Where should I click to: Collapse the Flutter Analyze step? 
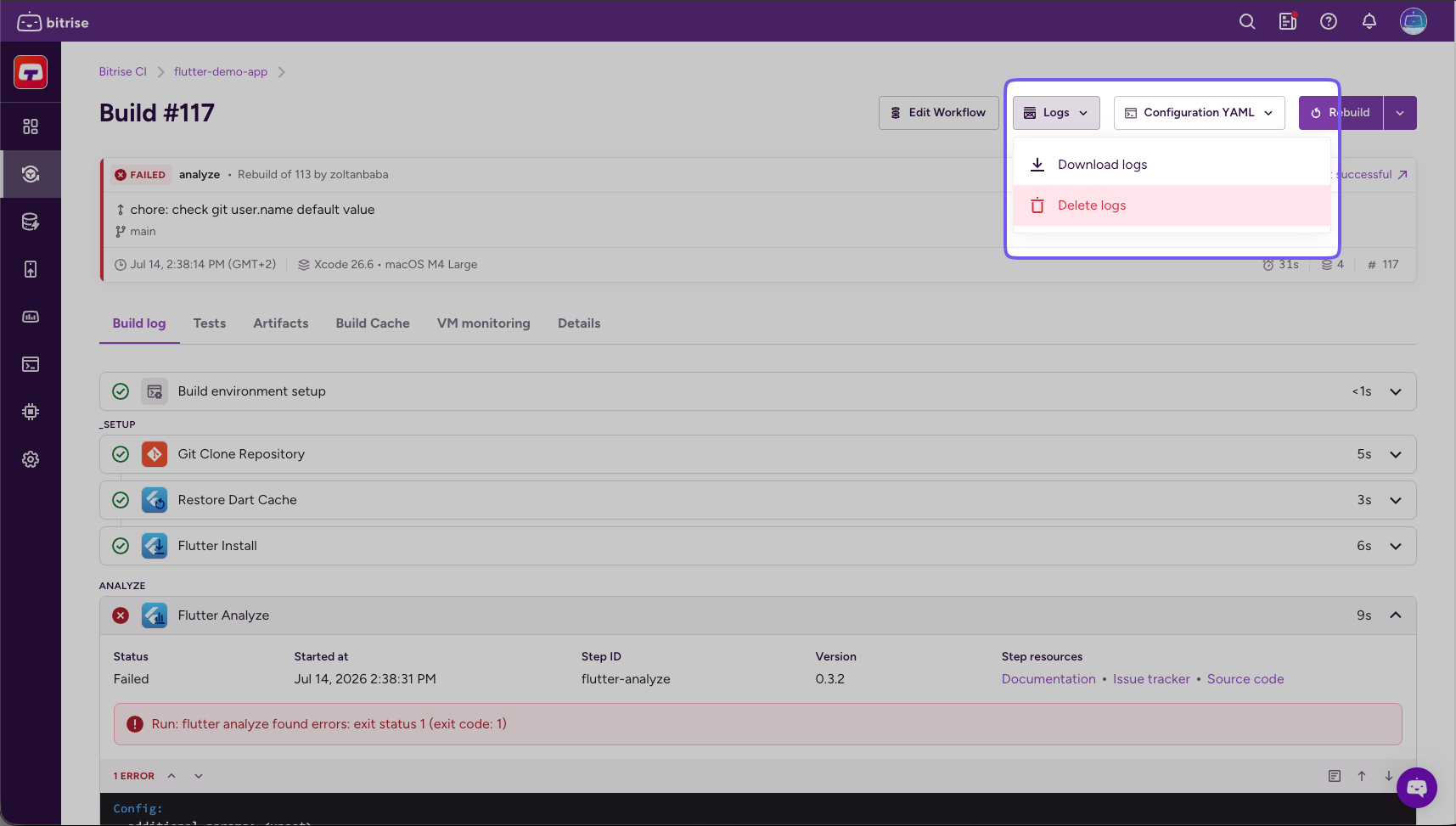pyautogui.click(x=1396, y=615)
